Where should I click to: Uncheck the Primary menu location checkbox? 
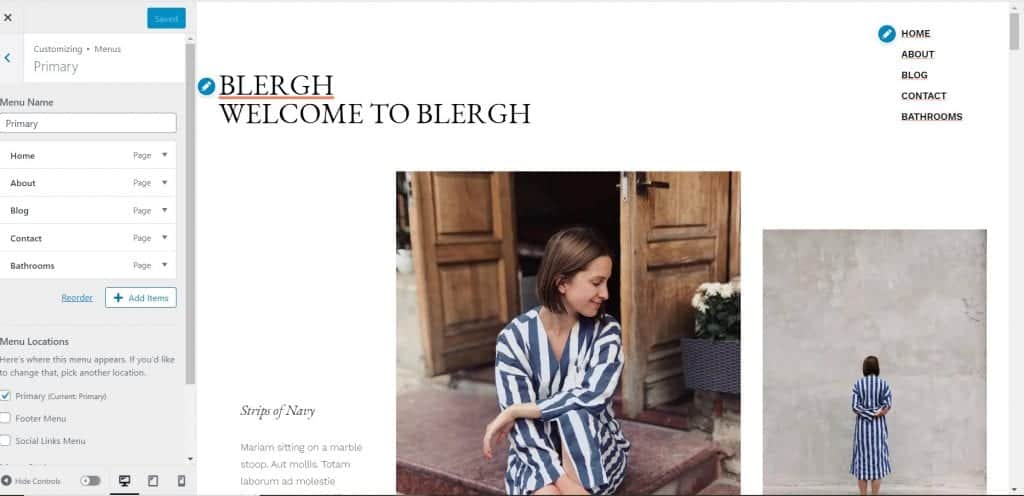pos(5,395)
